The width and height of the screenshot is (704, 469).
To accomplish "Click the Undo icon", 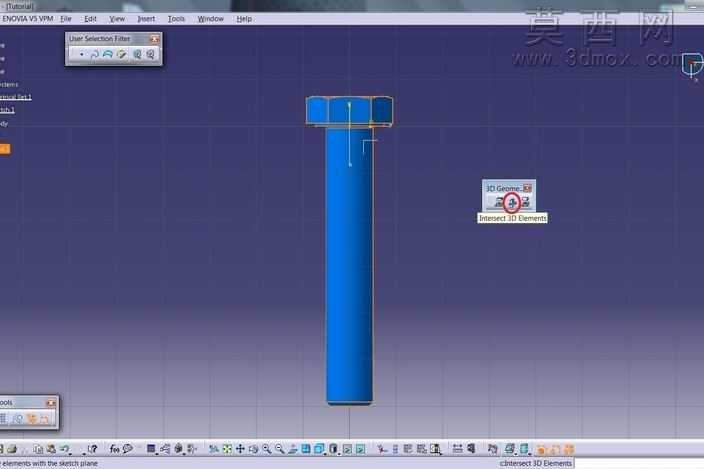I will [64, 449].
